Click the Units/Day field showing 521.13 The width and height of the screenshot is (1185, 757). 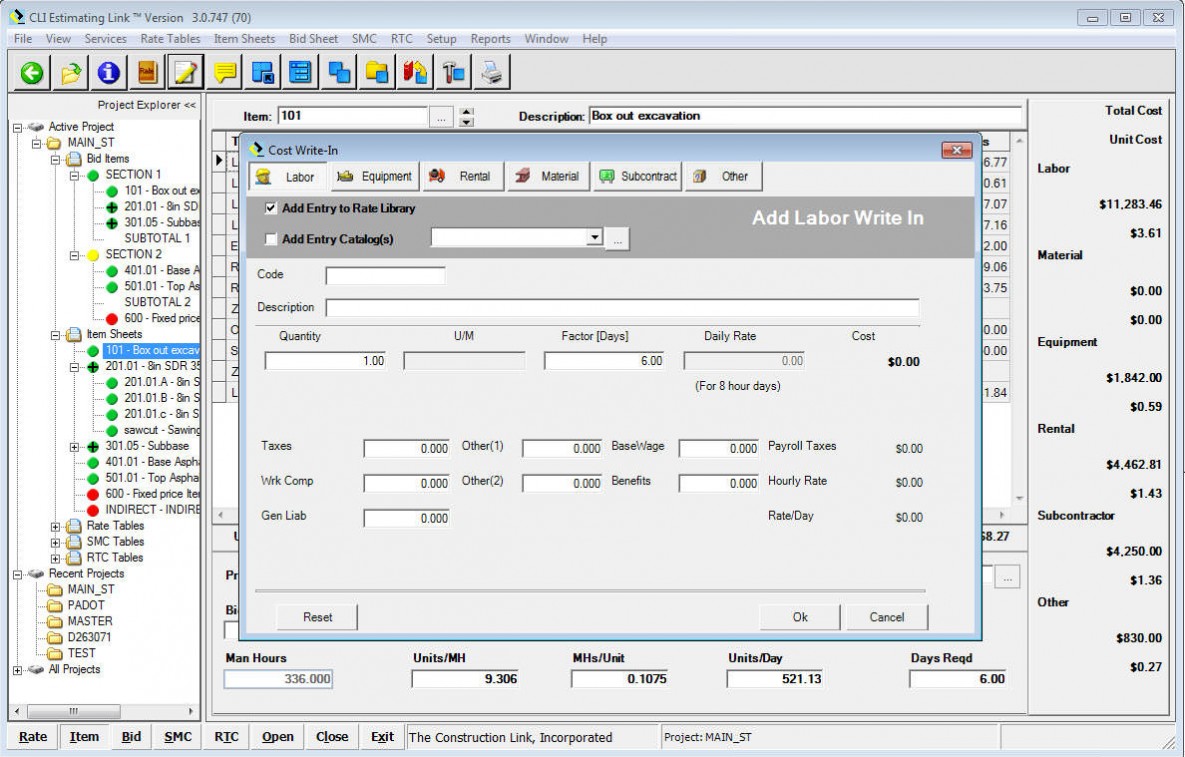tap(775, 678)
